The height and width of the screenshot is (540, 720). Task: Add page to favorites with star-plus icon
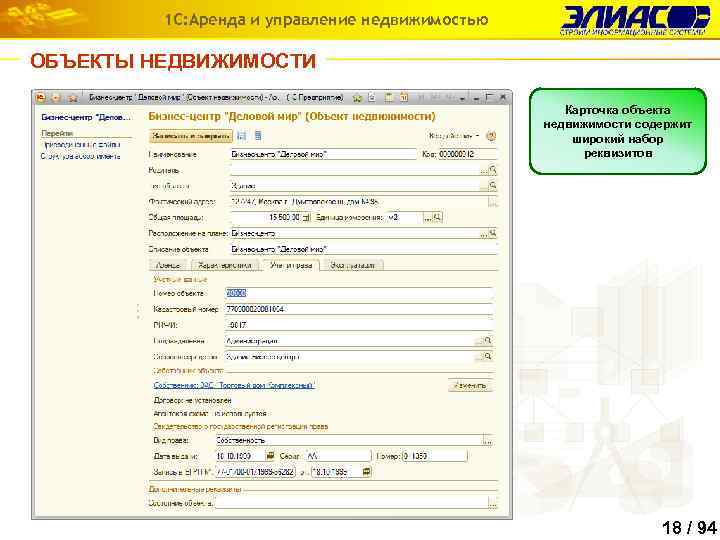tap(357, 97)
